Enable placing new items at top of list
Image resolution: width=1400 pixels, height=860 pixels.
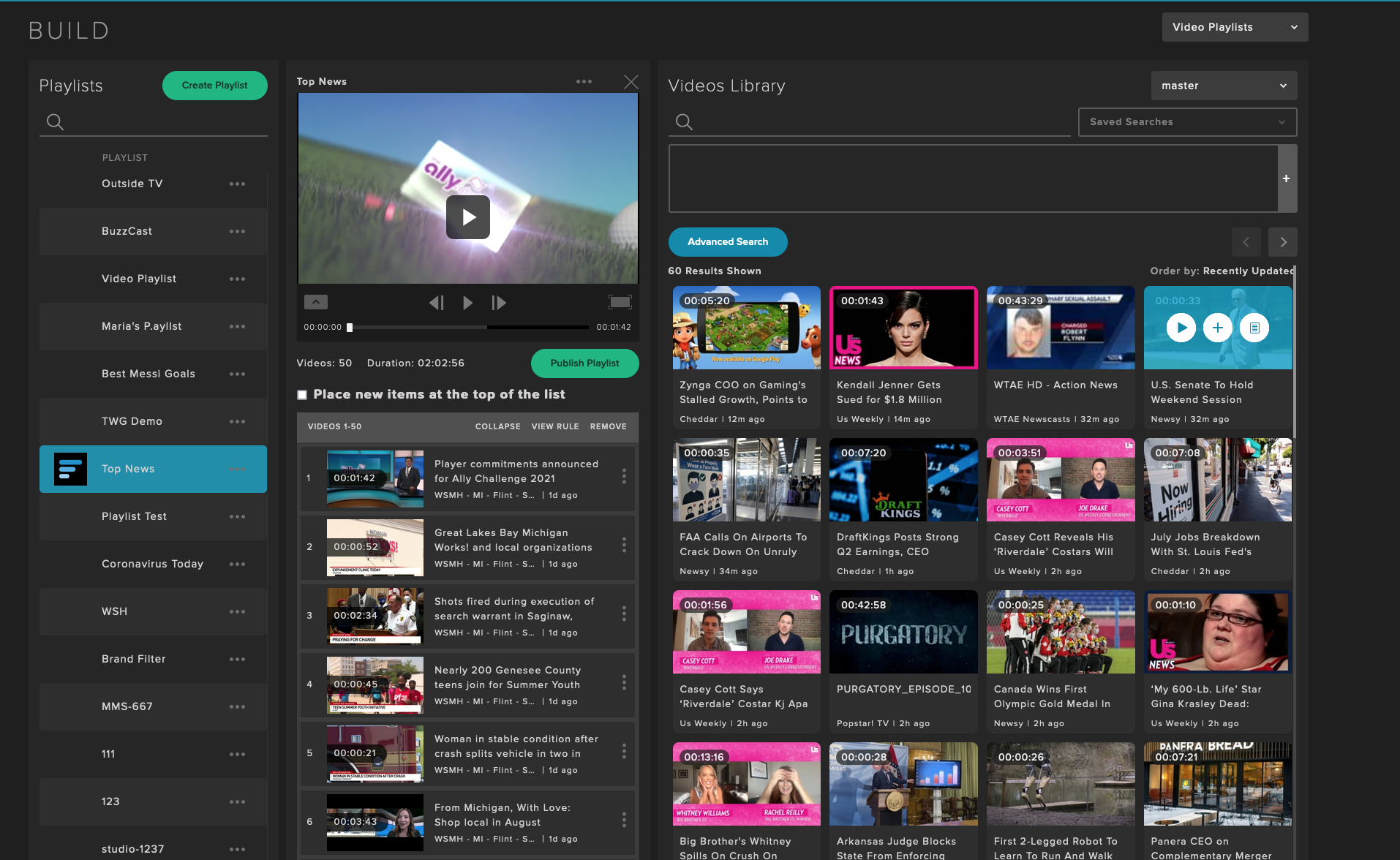coord(302,395)
